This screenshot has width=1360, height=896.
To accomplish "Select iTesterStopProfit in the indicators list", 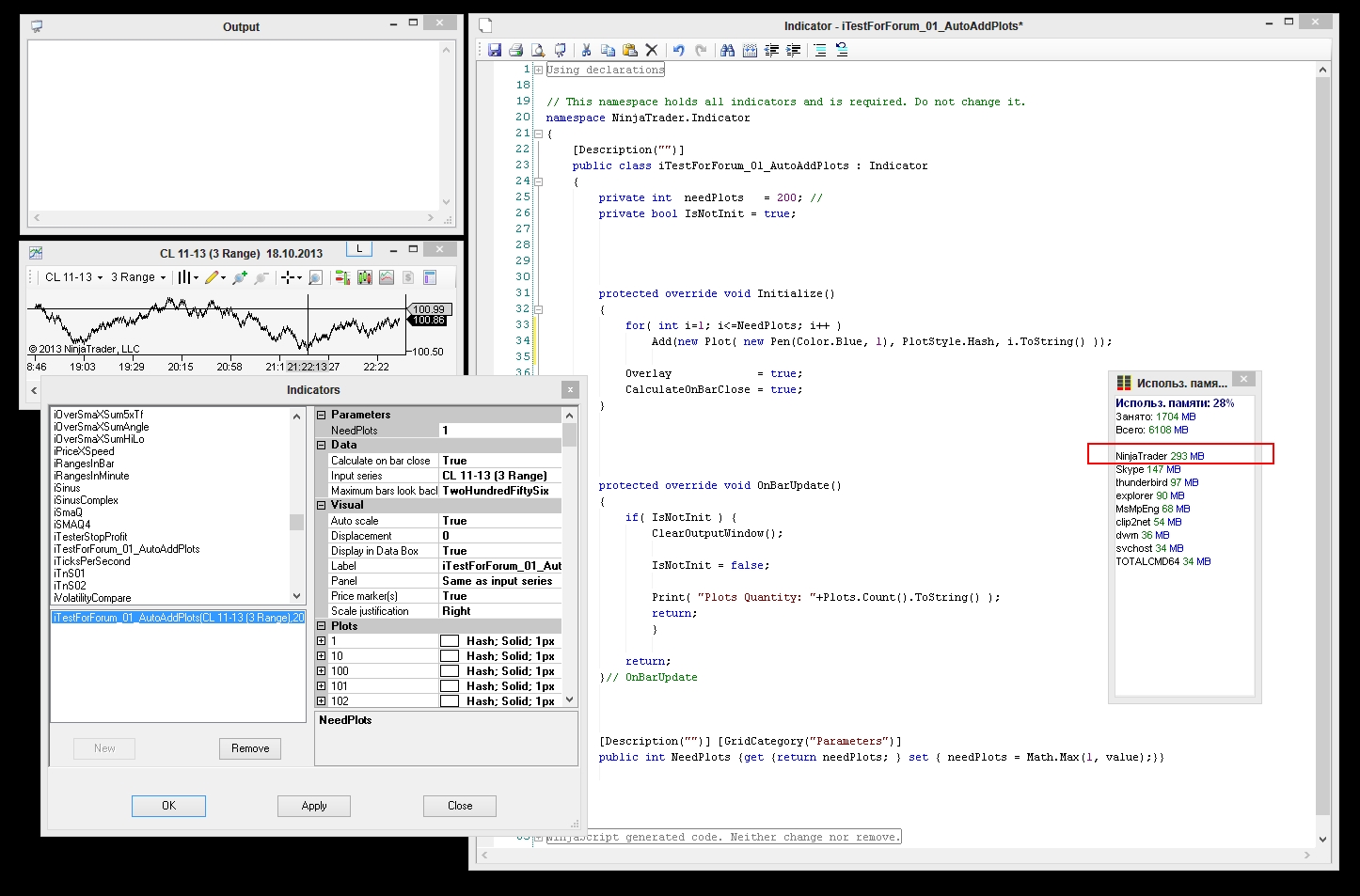I will point(90,537).
